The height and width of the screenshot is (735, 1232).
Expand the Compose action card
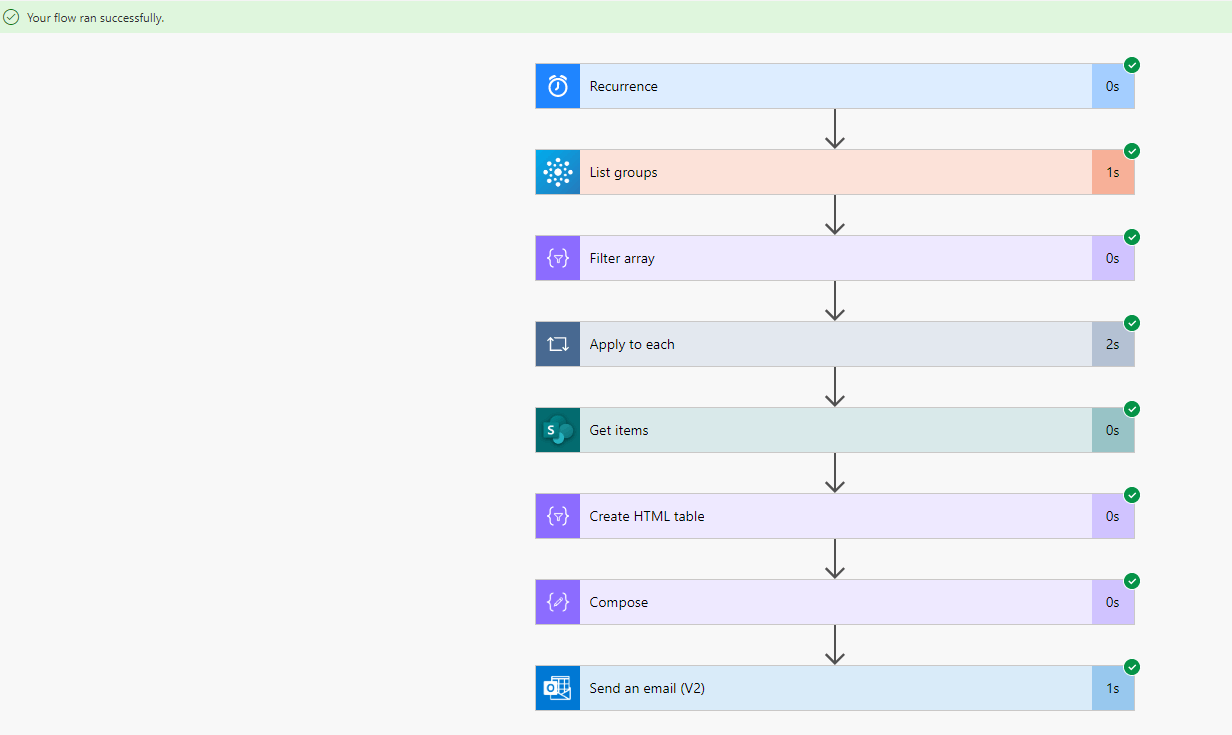pyautogui.click(x=835, y=602)
